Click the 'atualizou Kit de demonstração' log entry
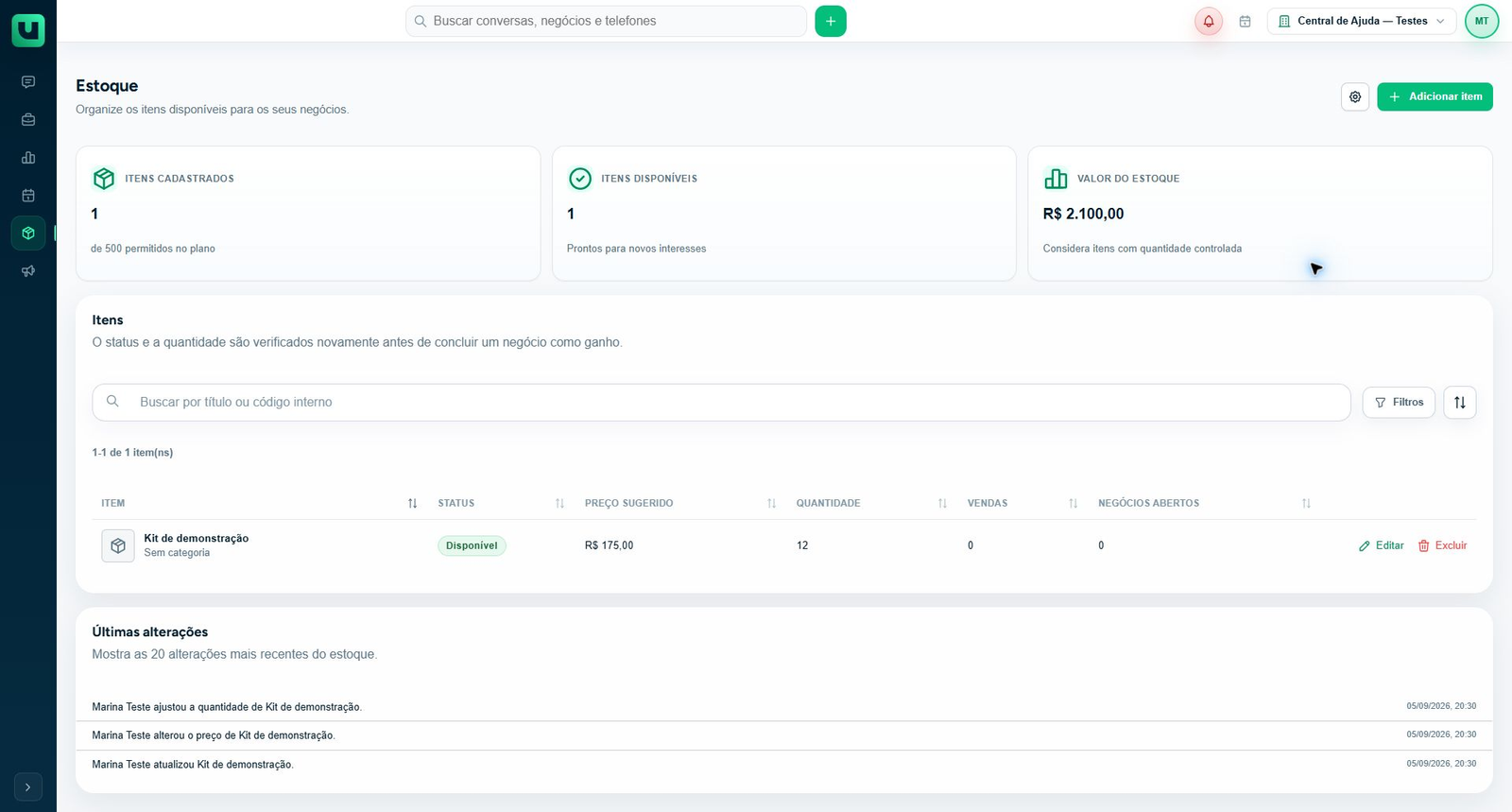Image resolution: width=1512 pixels, height=812 pixels. click(x=193, y=765)
